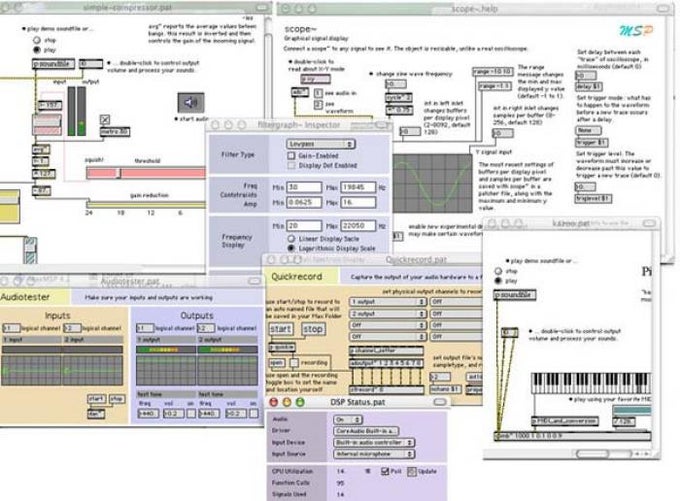The image size is (680, 501).
Task: Click the sfrecord~ 8 object
Action: tap(386, 390)
